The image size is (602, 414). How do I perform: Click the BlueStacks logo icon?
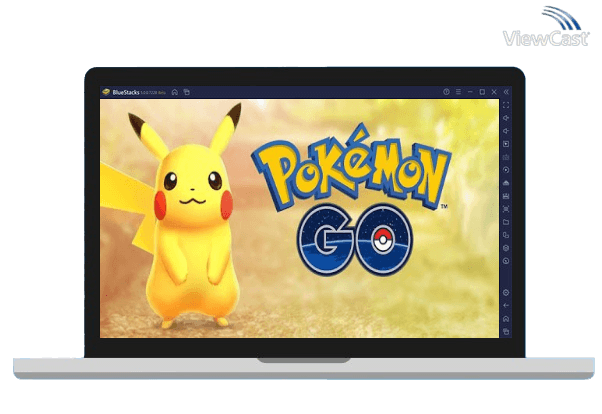(x=106, y=92)
